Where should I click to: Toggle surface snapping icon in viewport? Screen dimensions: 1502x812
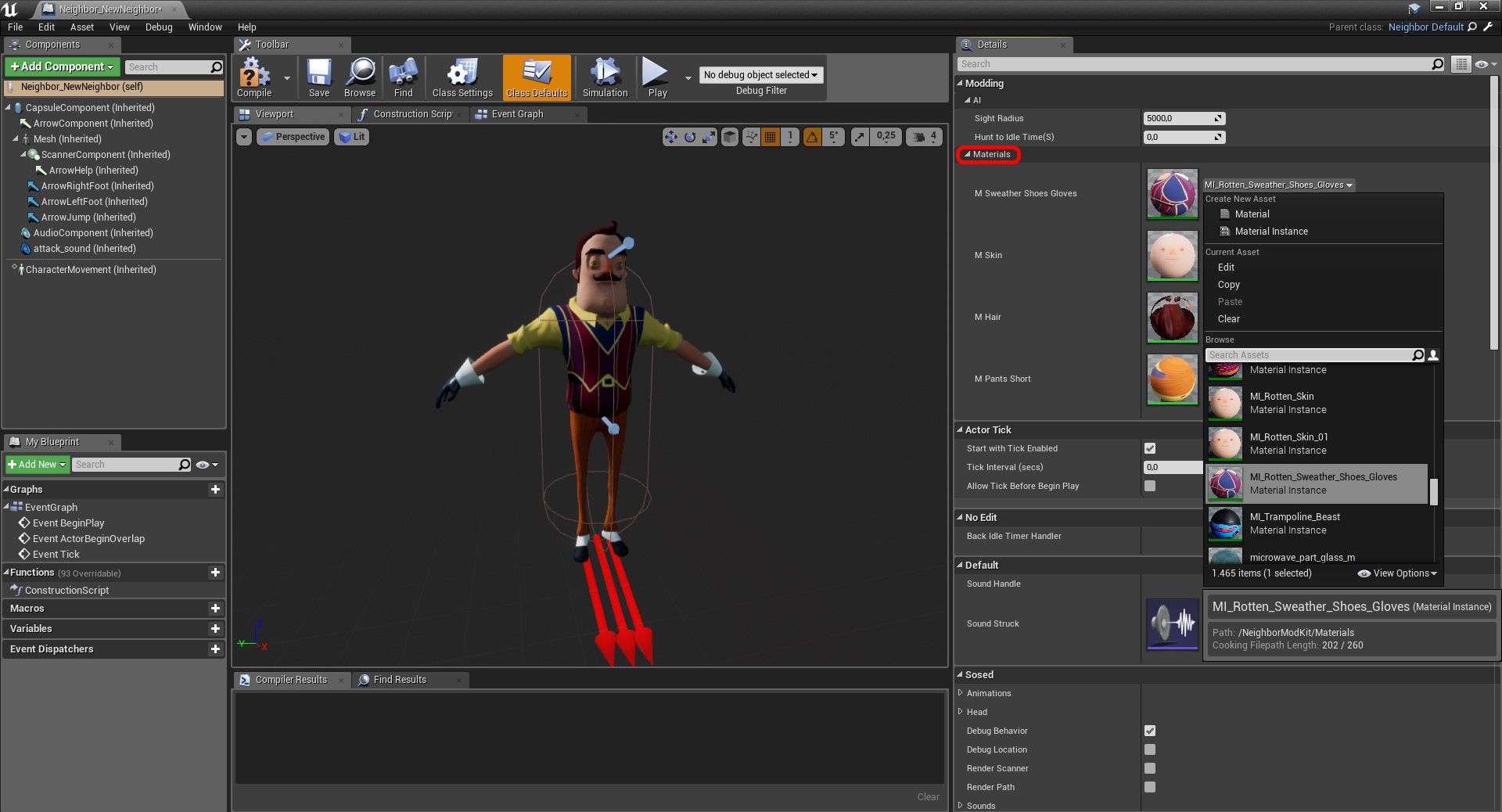(x=752, y=137)
